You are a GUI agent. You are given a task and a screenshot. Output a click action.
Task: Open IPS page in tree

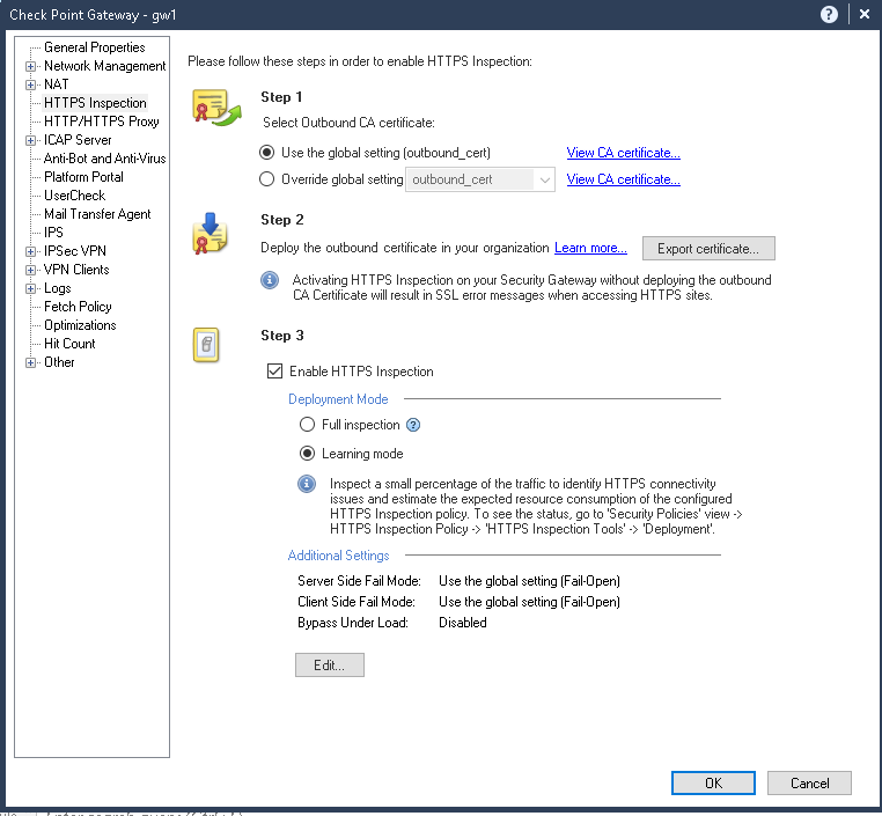pyautogui.click(x=53, y=232)
